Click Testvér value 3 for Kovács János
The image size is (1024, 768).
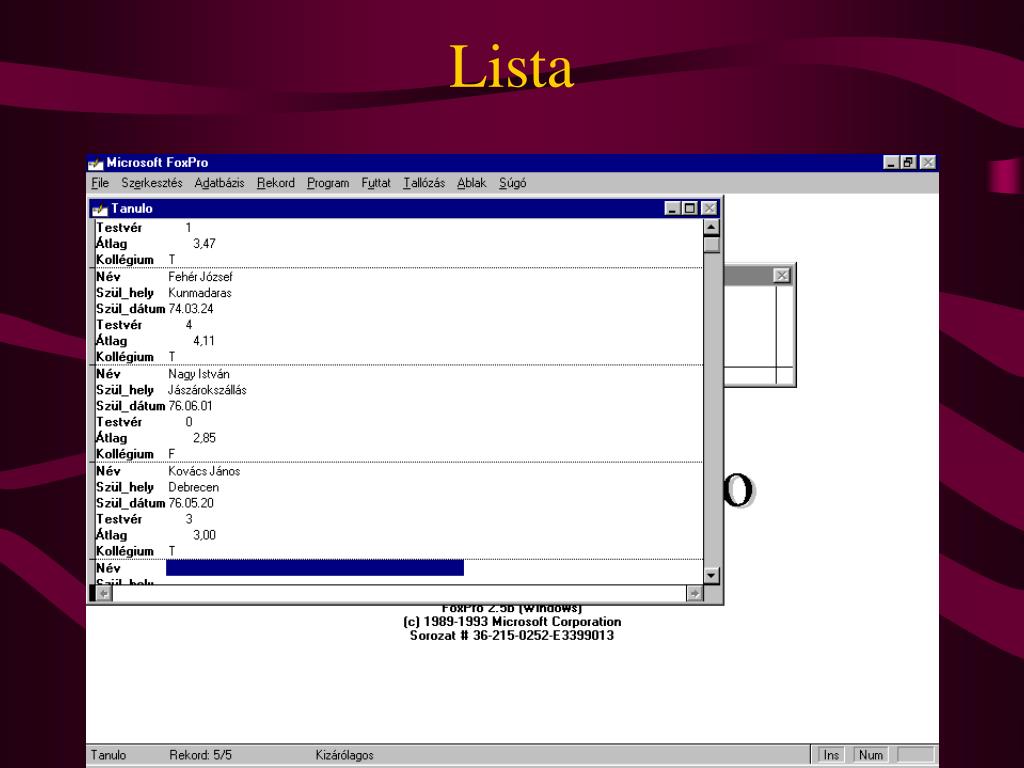(189, 519)
